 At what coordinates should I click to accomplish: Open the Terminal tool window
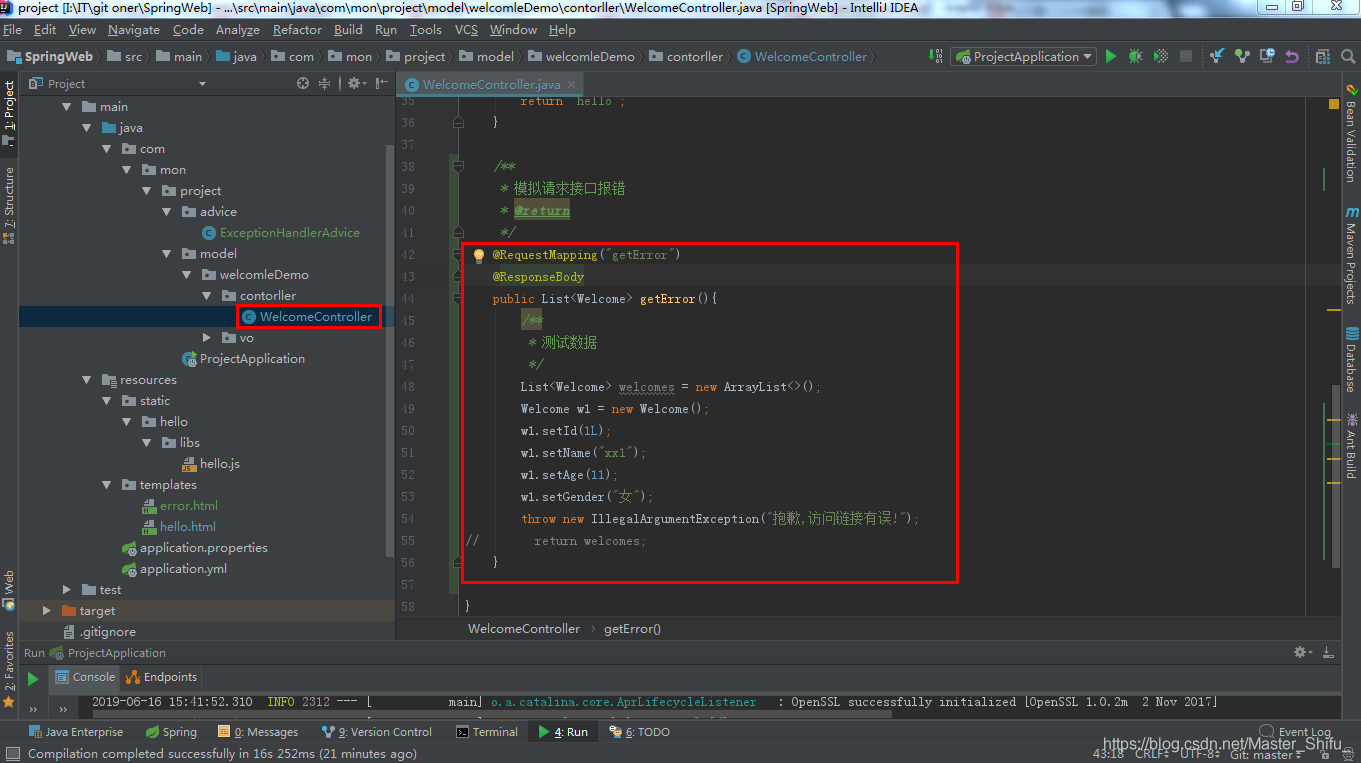487,732
